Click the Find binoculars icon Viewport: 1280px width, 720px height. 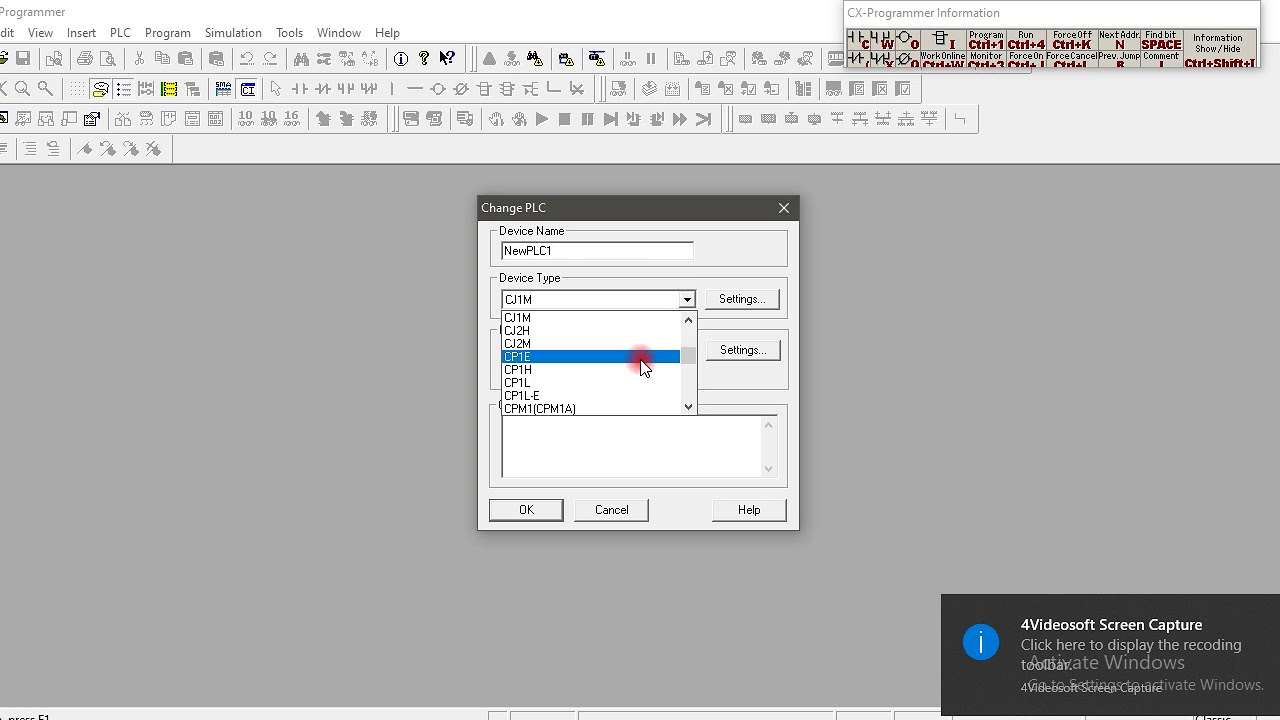click(301, 59)
